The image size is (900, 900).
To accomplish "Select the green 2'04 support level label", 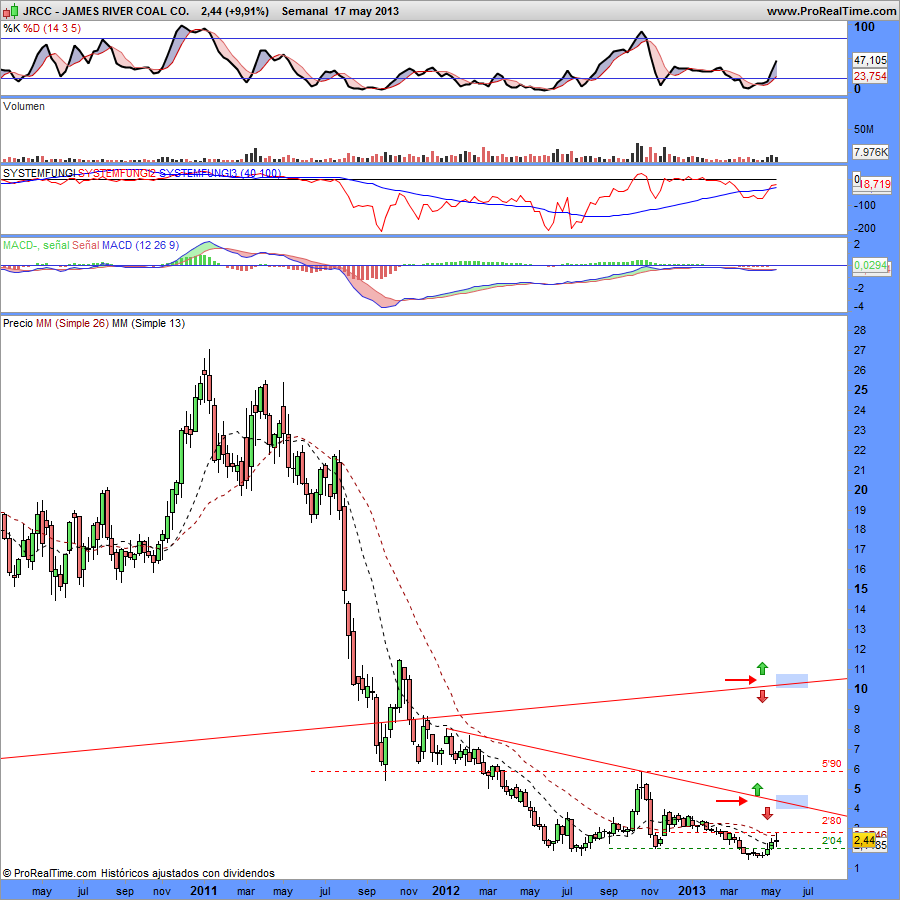I will click(832, 841).
